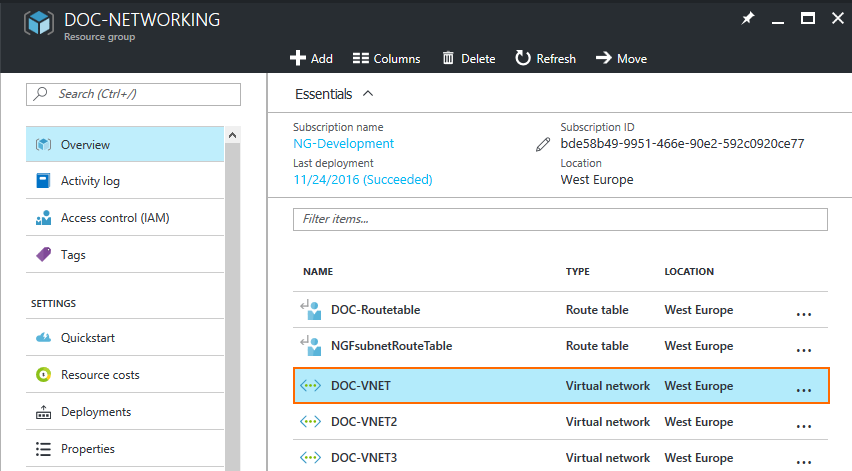
Task: Click the pencil edit subscription icon
Action: [543, 144]
